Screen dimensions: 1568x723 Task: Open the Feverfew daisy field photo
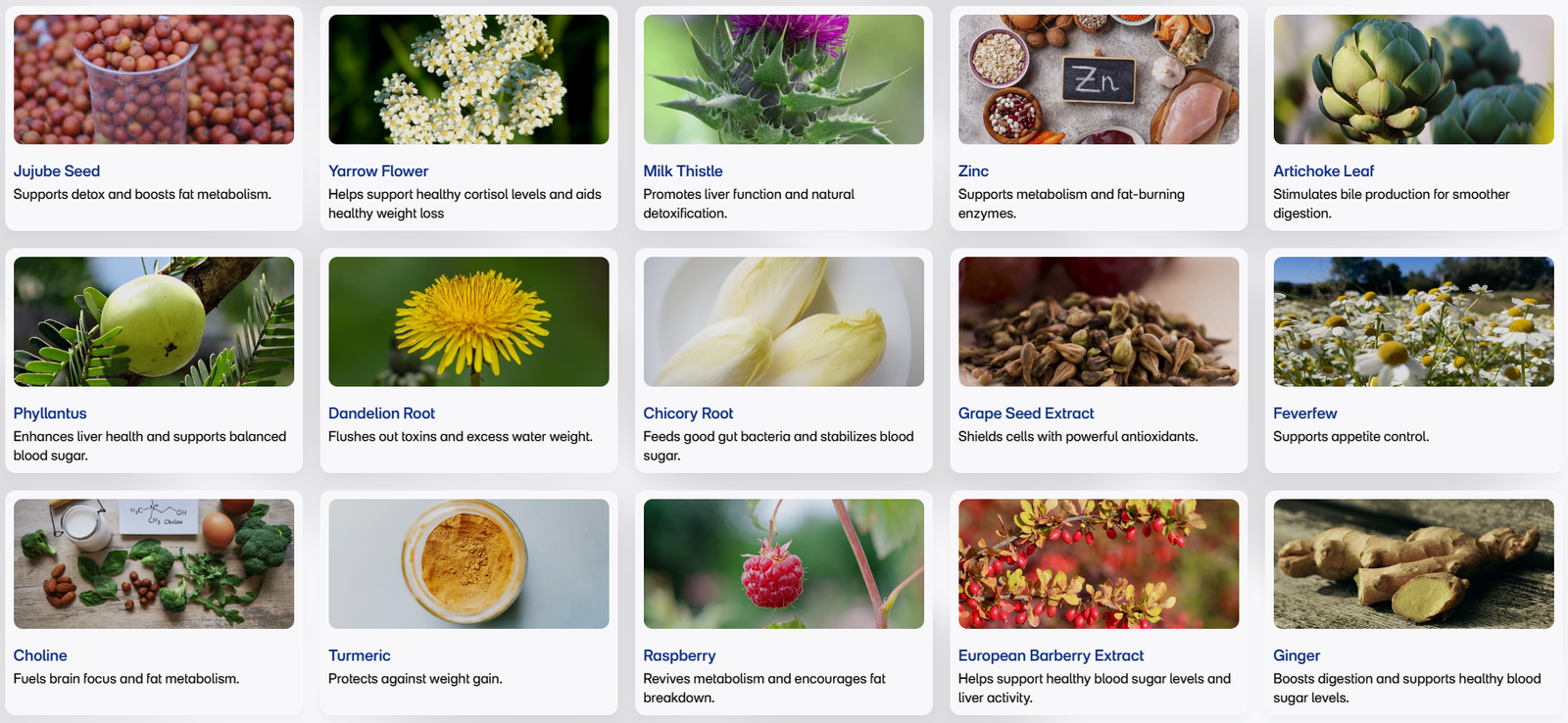[x=1413, y=321]
